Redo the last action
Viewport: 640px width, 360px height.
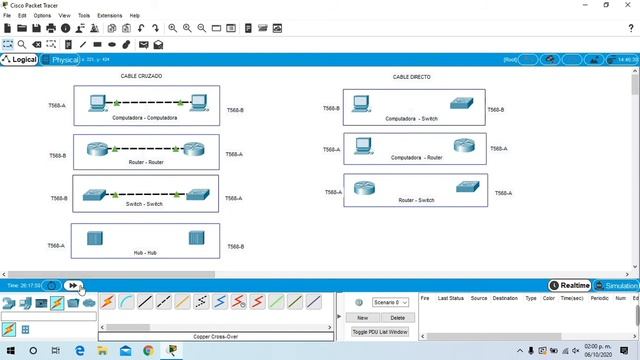coord(155,28)
